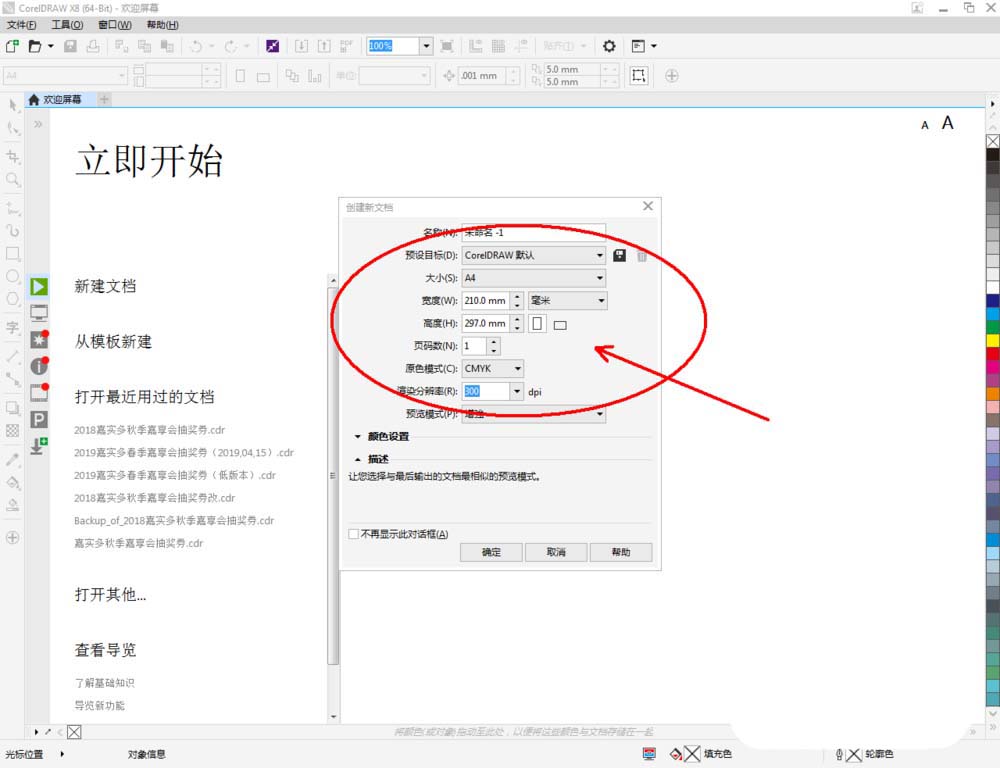
Task: Expand the Color settings section
Action: point(358,437)
